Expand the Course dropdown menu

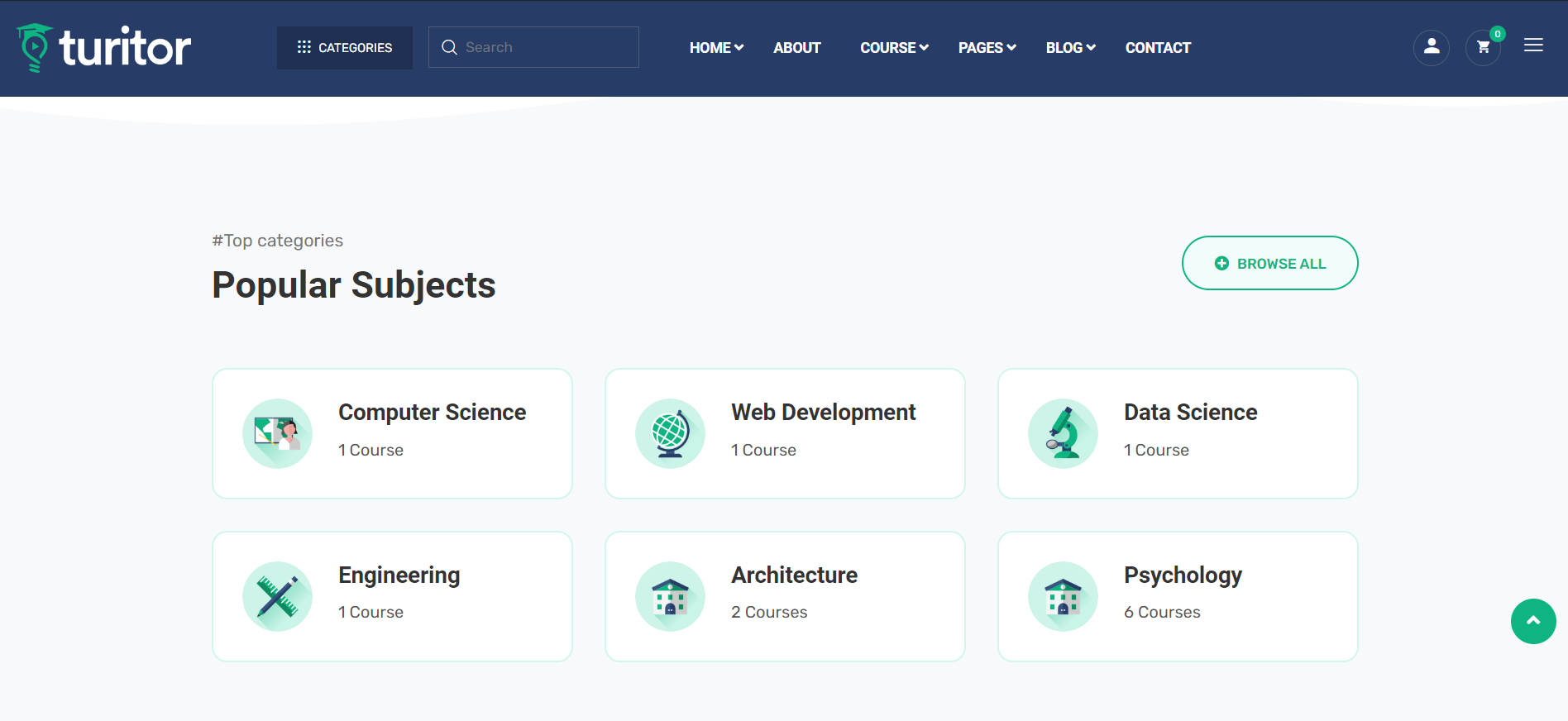point(894,48)
